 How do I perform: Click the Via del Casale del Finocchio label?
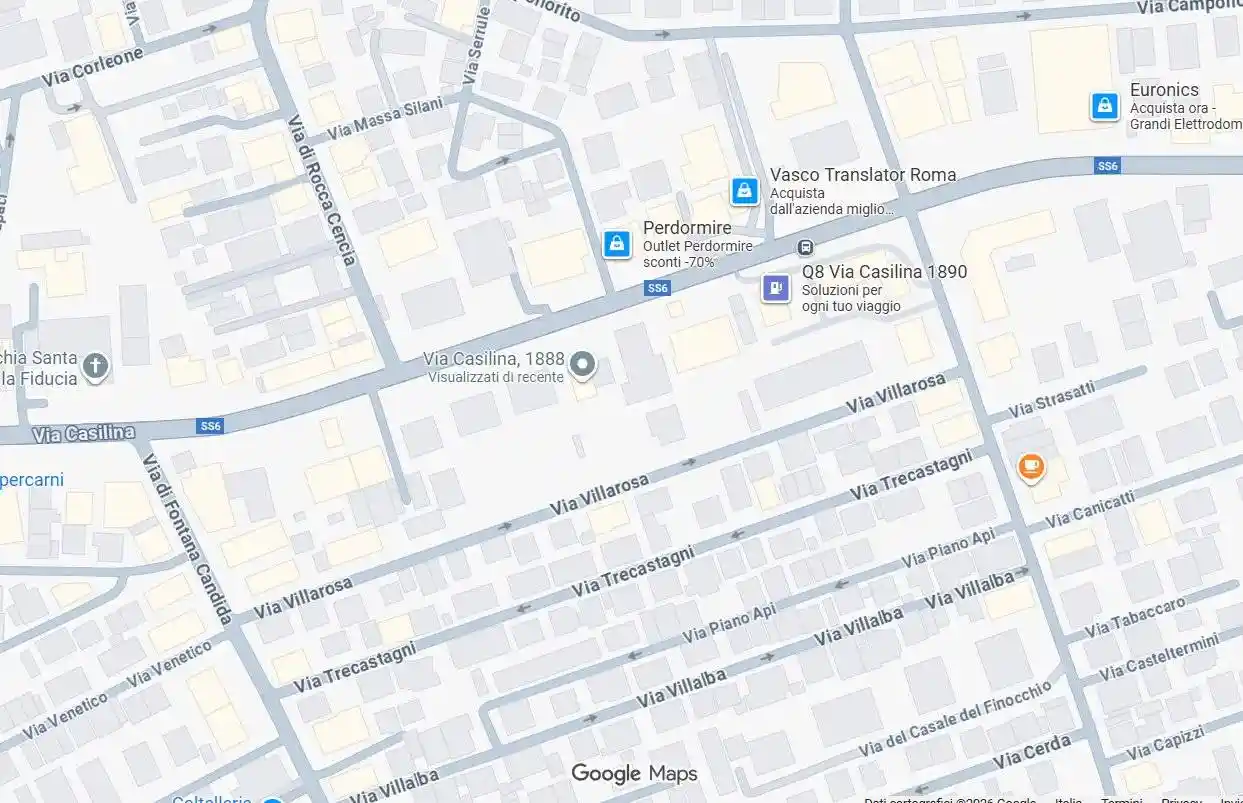pyautogui.click(x=955, y=717)
